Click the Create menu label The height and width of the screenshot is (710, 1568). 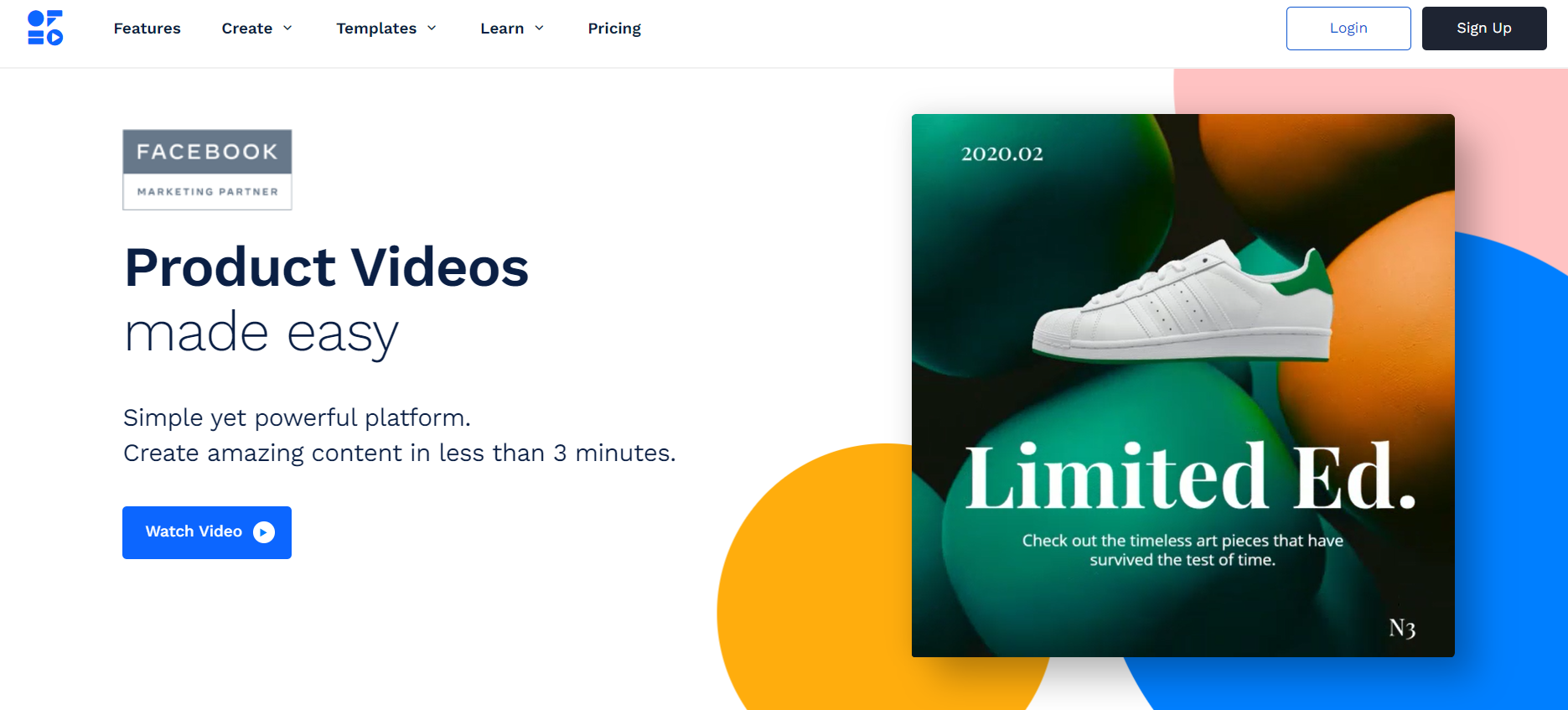coord(247,29)
